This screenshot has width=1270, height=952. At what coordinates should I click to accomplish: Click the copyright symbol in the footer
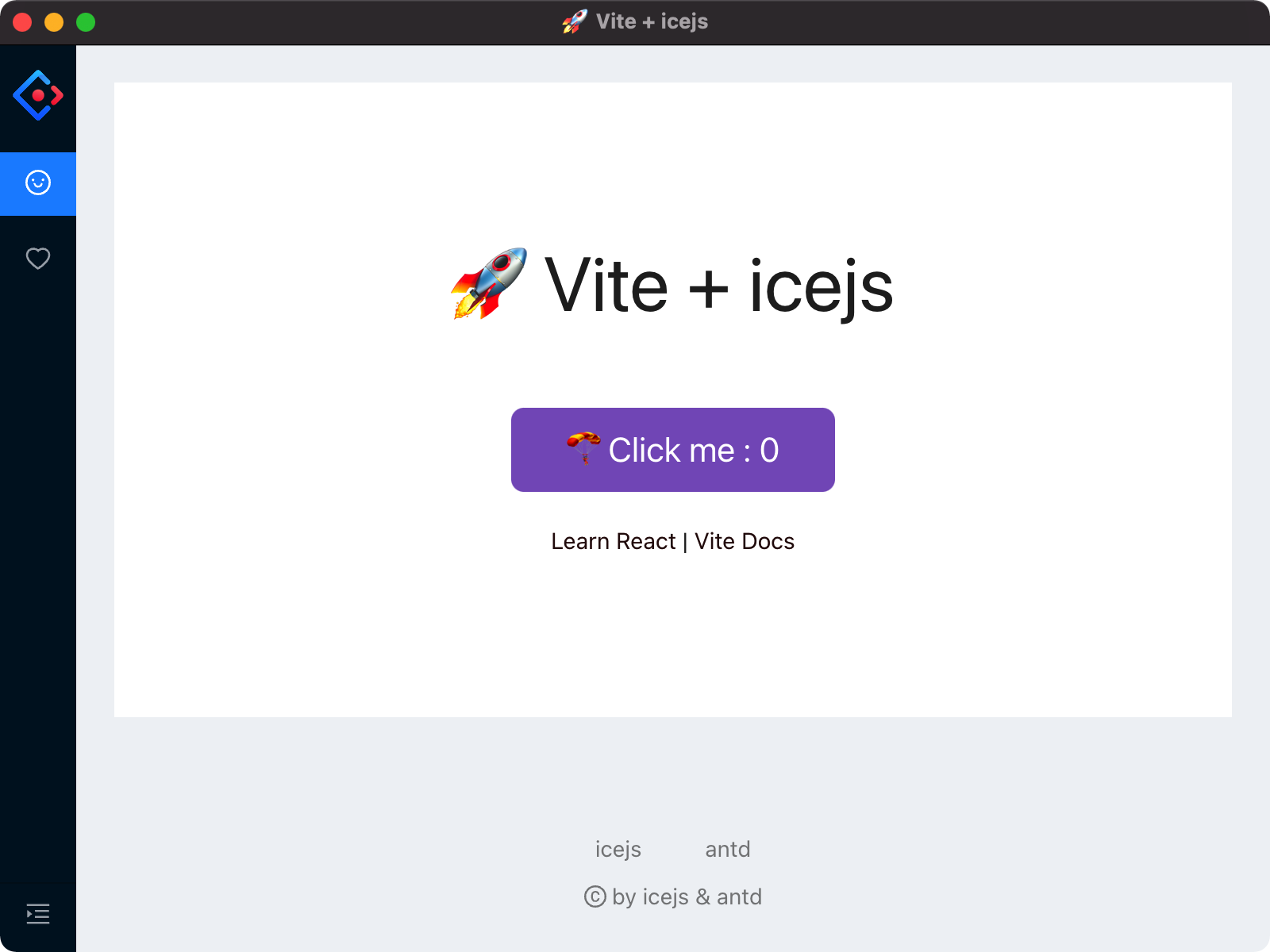595,896
